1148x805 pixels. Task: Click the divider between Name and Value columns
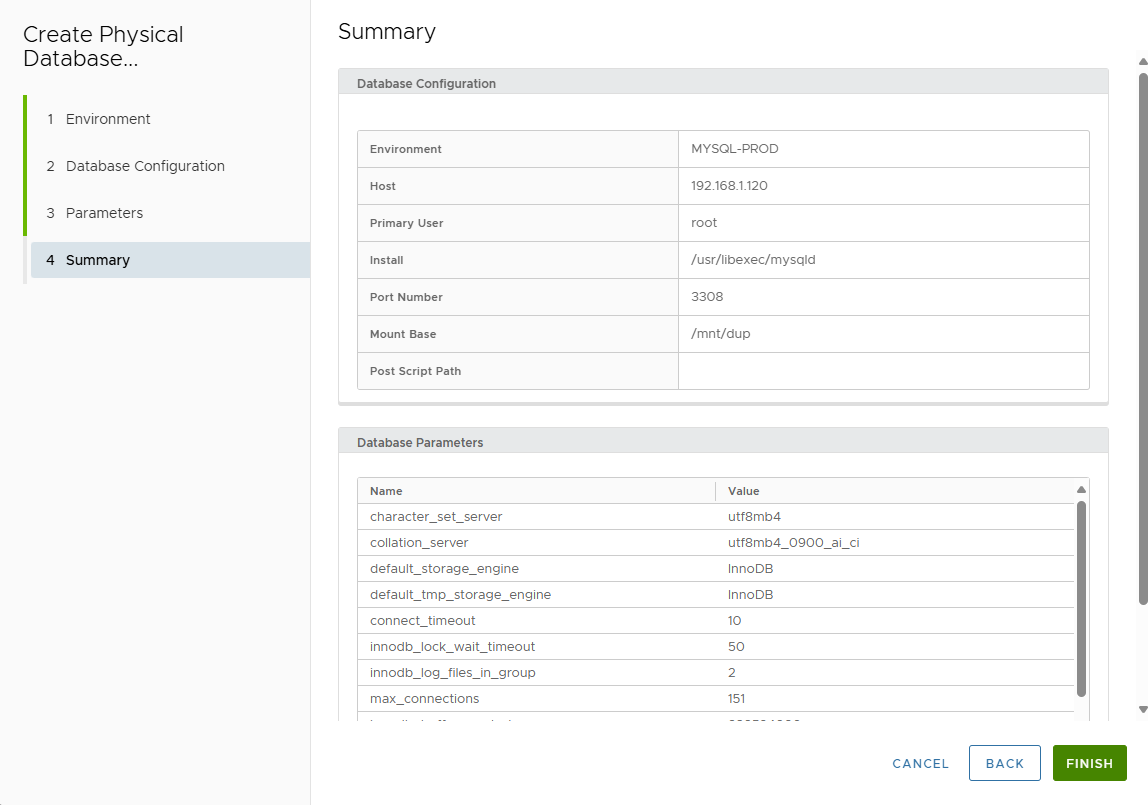point(716,491)
